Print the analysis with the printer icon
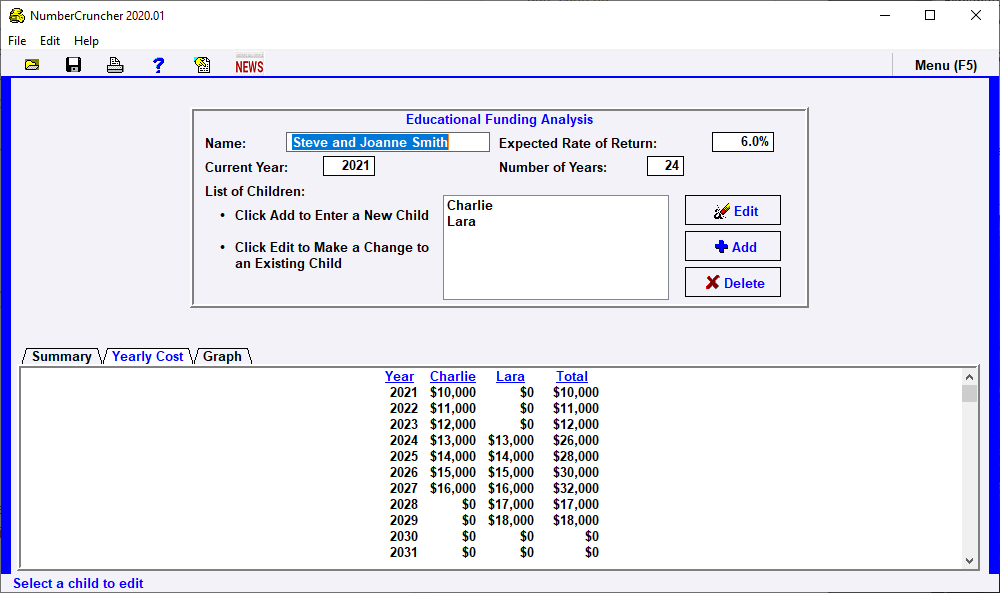Screen dimensions: 1000x593 point(115,65)
